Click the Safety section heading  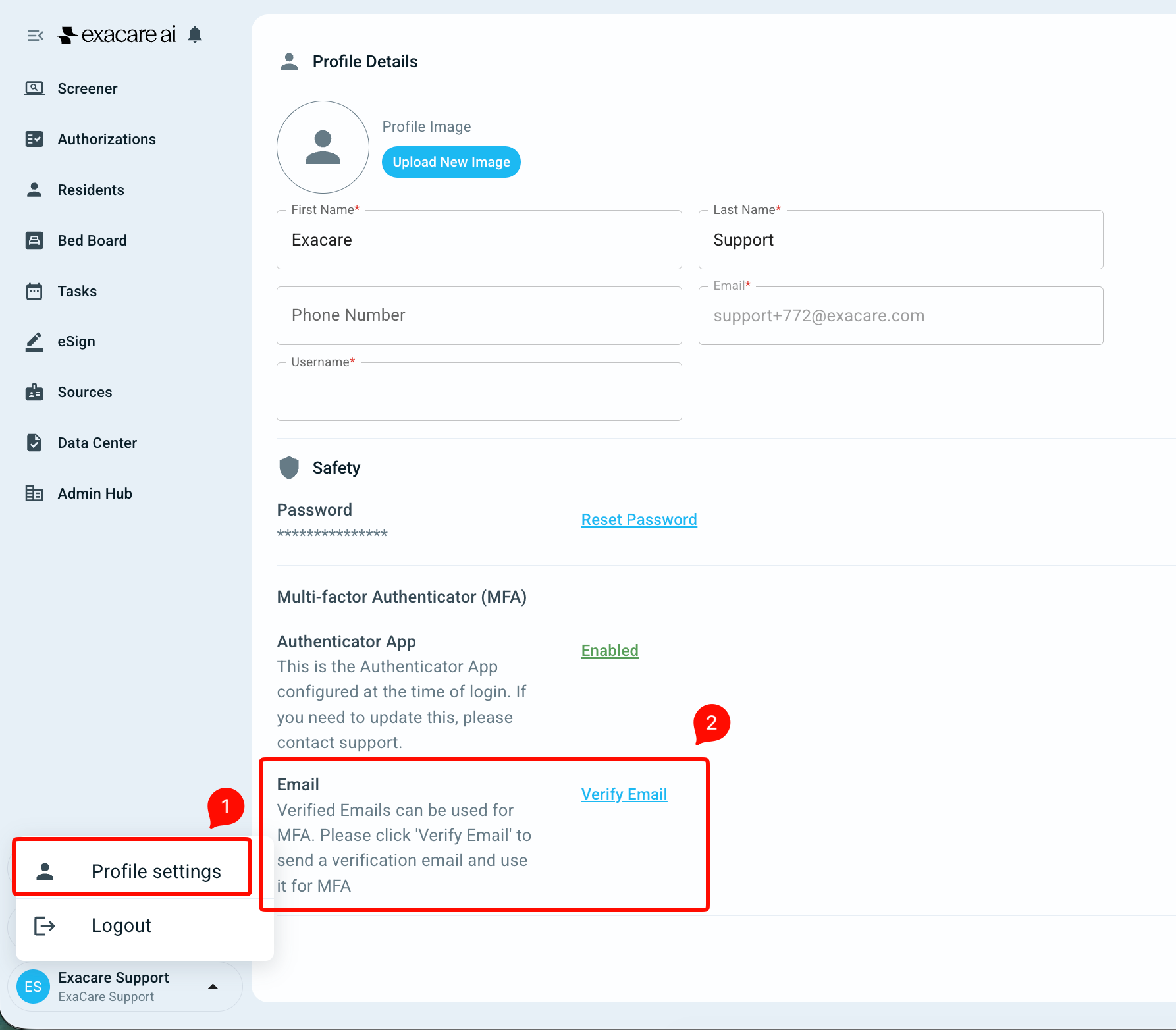(x=336, y=468)
